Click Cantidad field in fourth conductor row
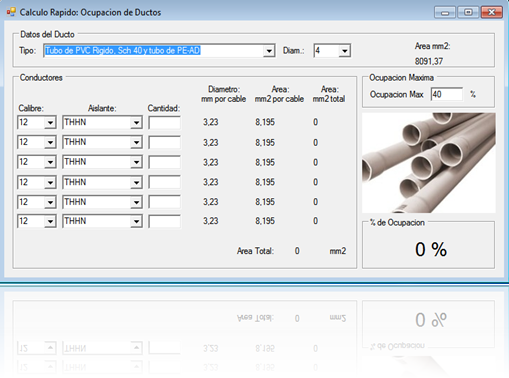The height and width of the screenshot is (378, 509). [x=164, y=182]
